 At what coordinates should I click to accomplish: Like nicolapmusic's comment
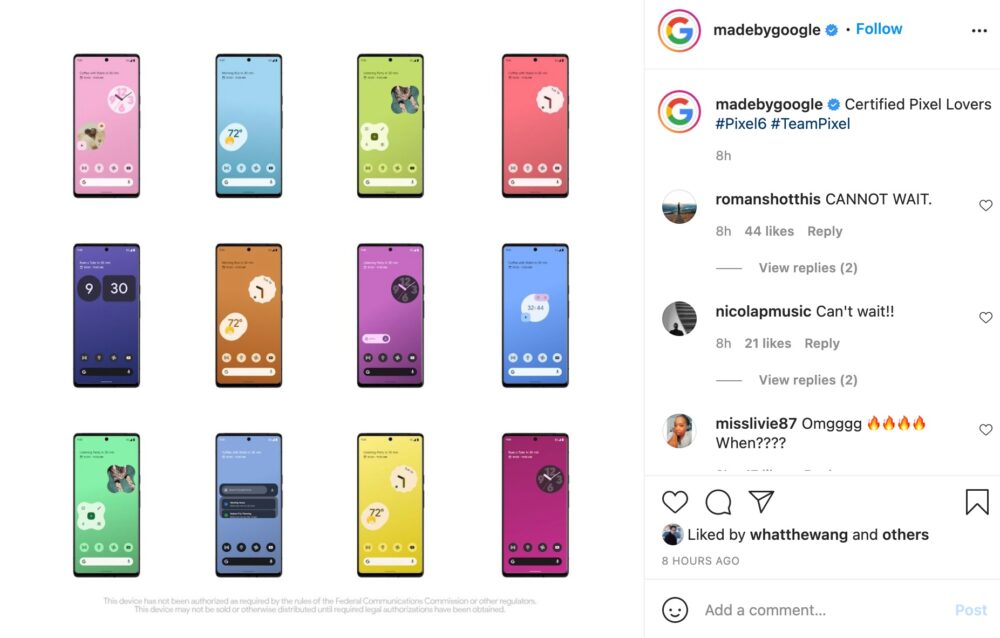pyautogui.click(x=985, y=317)
